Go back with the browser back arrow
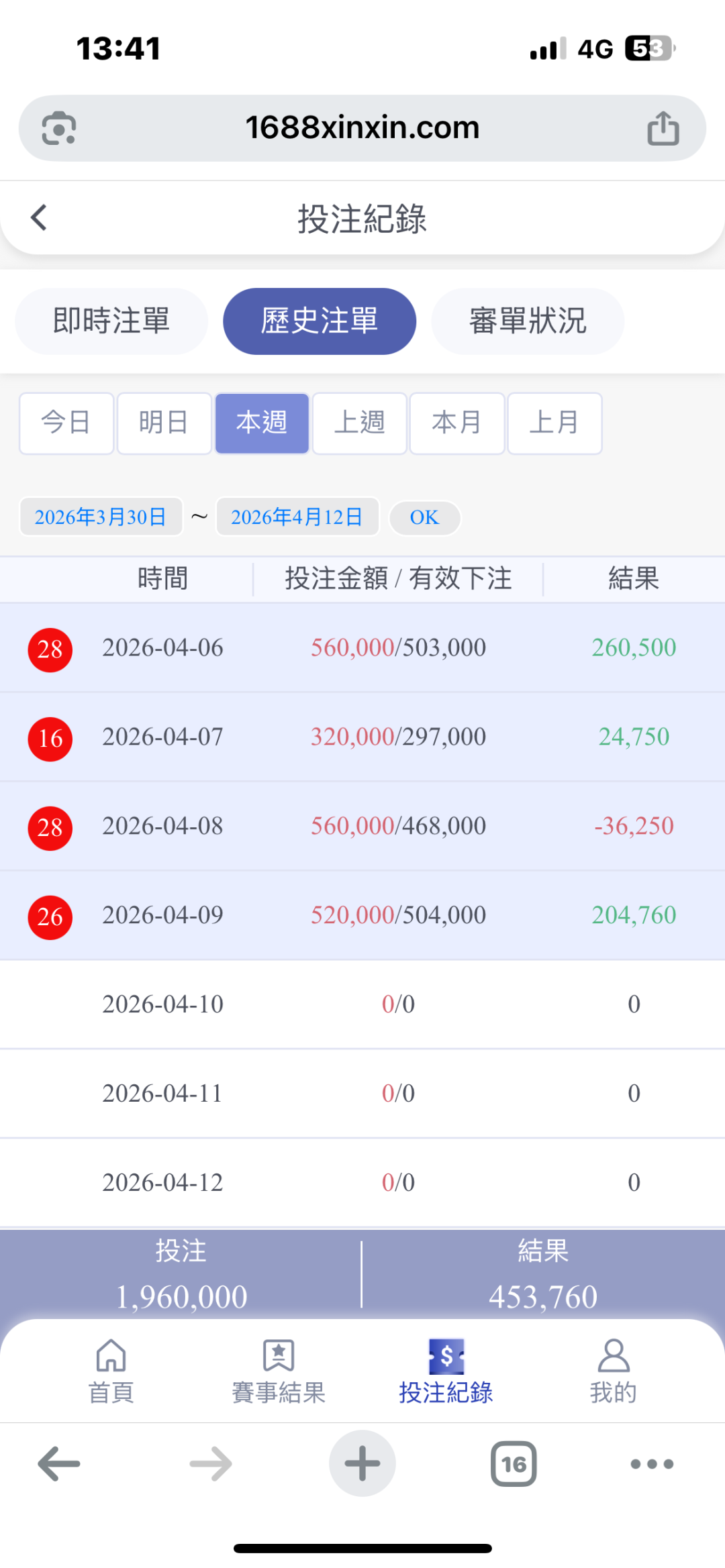Screen dimensions: 725x1568 [x=59, y=1463]
